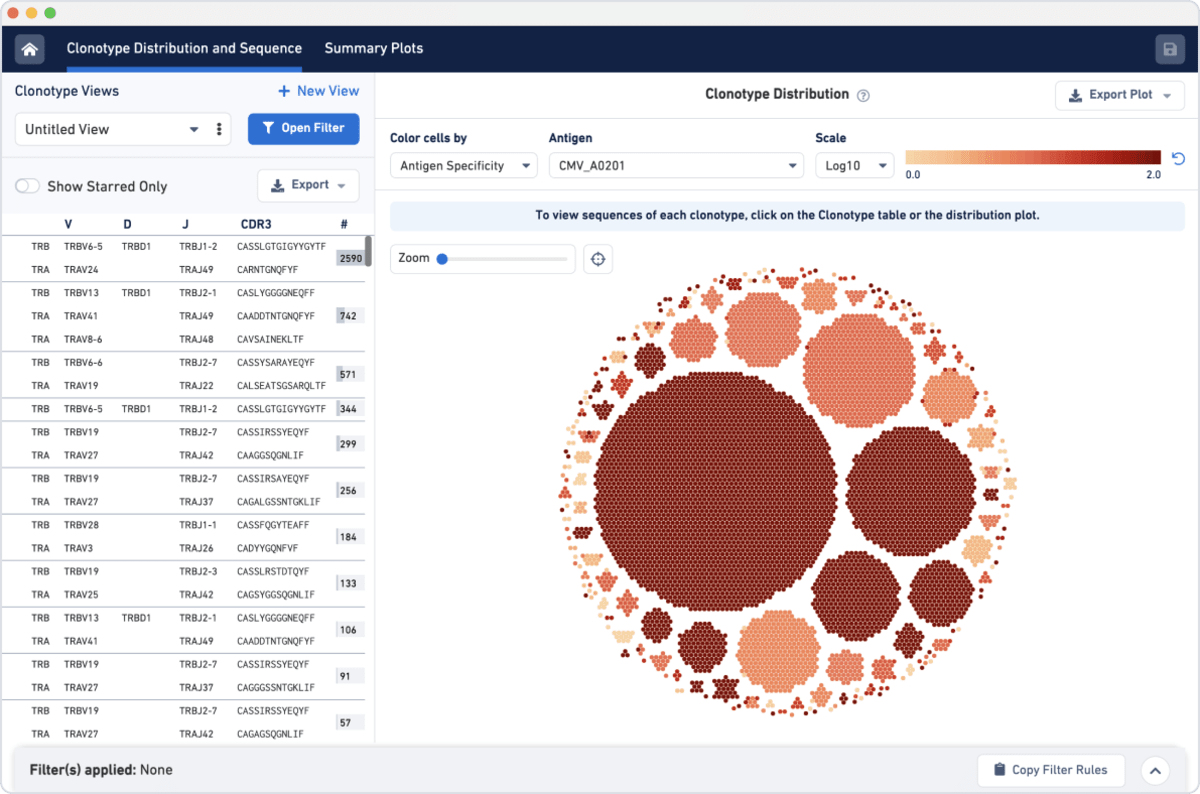The width and height of the screenshot is (1200, 794).
Task: Change the Log10 scale dropdown
Action: coord(854,166)
